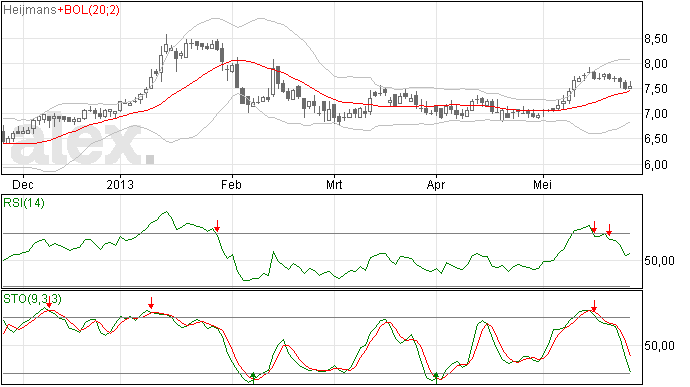Image resolution: width=690 pixels, height=387 pixels.
Task: Click the 6,50 price axis value
Action: pyautogui.click(x=656, y=139)
